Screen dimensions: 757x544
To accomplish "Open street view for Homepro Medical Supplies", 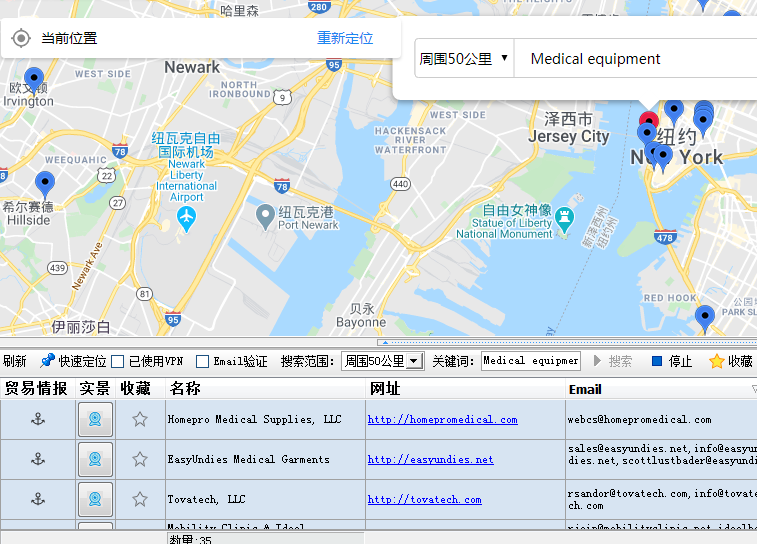I will tap(95, 419).
